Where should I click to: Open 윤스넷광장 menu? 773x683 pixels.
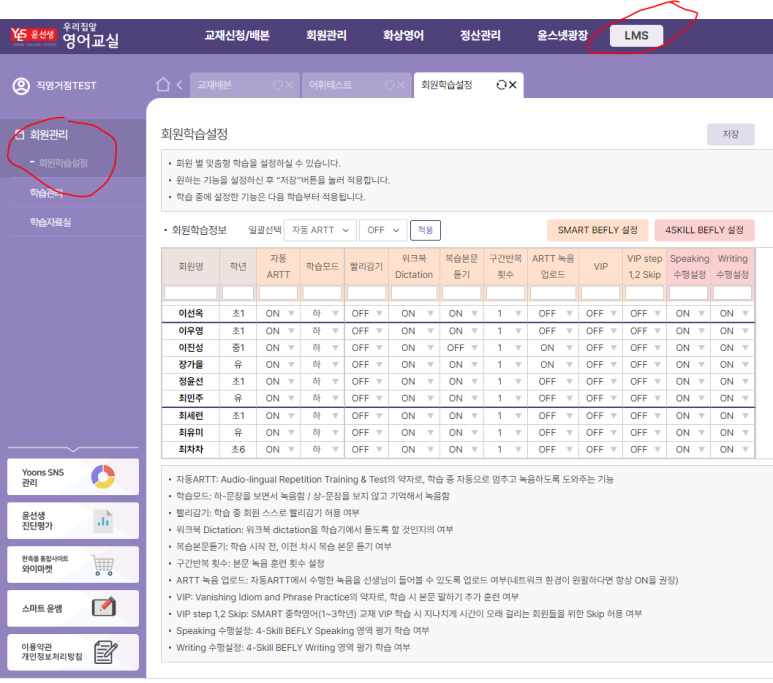tap(562, 36)
